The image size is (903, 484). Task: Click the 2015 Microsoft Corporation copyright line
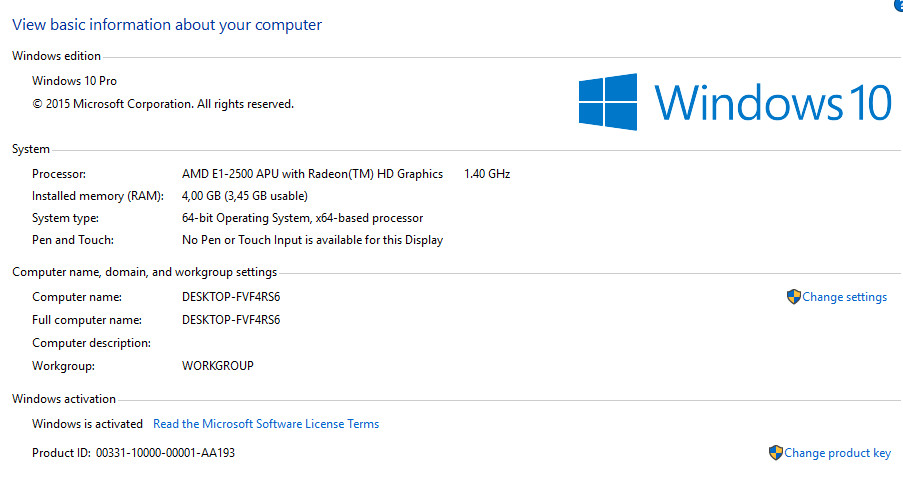point(163,104)
